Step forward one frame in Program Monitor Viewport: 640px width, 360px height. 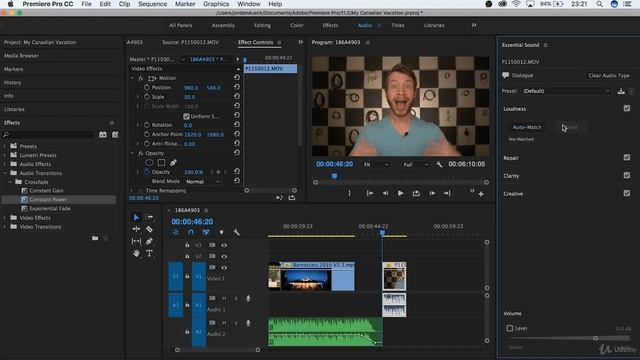click(x=432, y=193)
